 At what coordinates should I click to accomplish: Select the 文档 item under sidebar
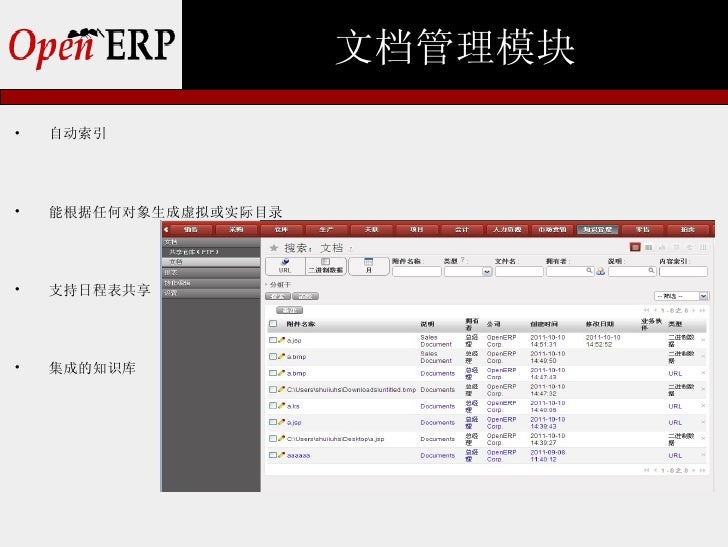point(211,262)
